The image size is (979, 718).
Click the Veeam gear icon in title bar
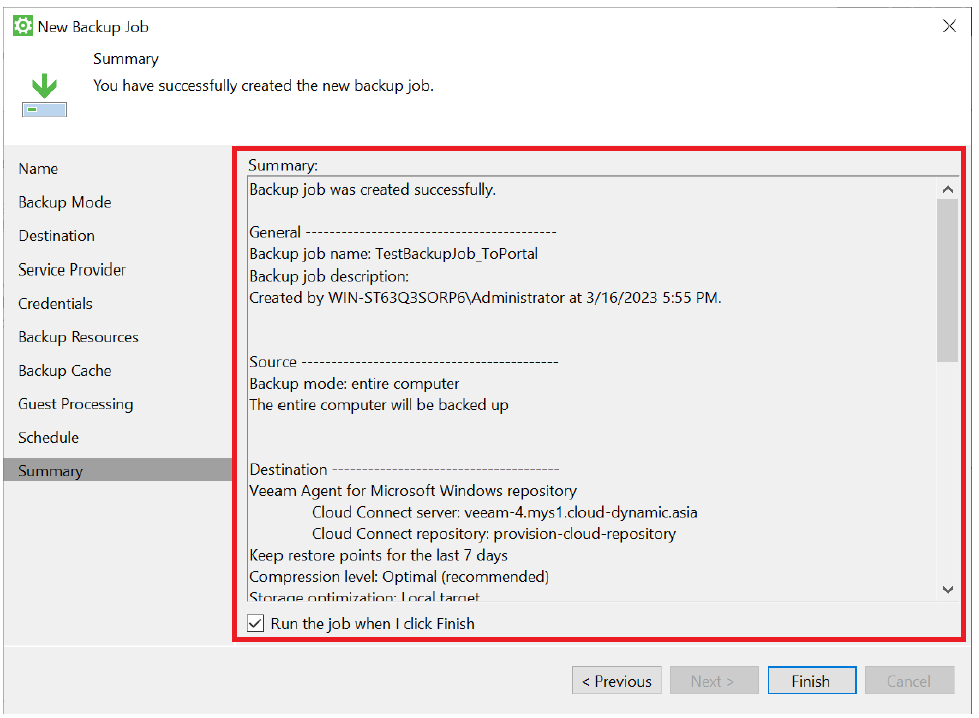(x=23, y=26)
